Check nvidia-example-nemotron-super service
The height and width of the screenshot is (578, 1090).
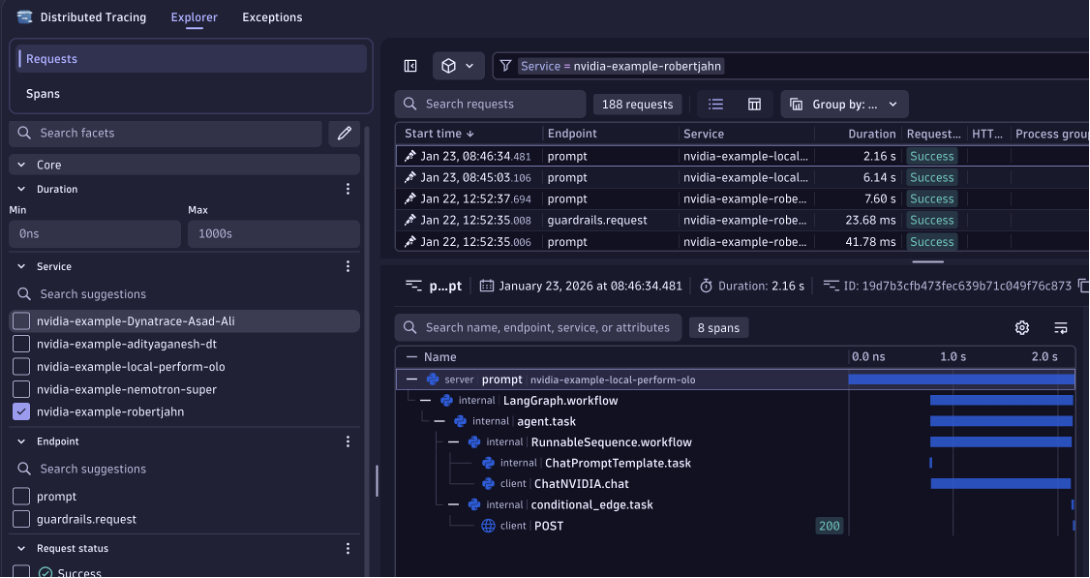pyautogui.click(x=21, y=390)
